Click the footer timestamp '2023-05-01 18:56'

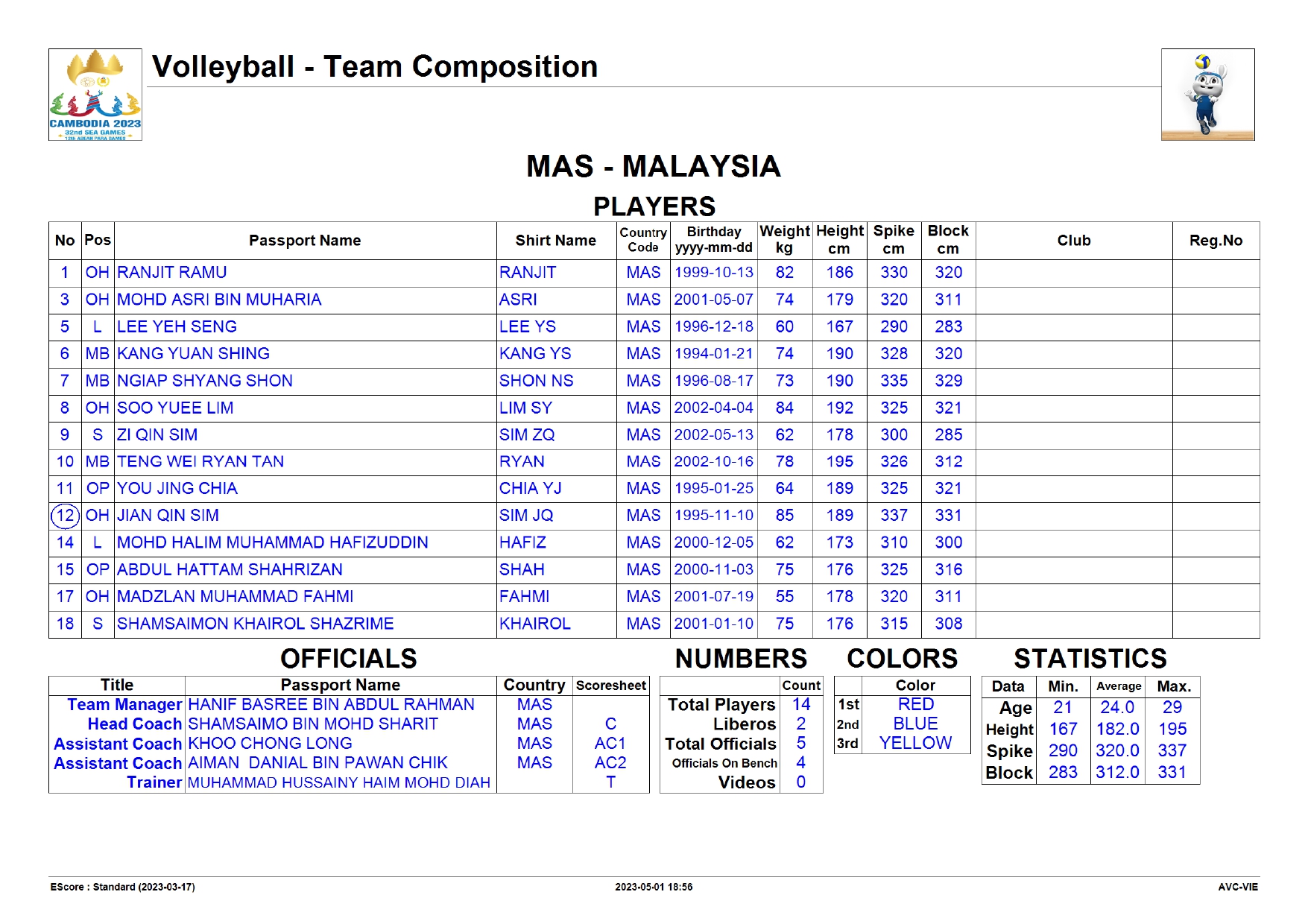[x=654, y=887]
